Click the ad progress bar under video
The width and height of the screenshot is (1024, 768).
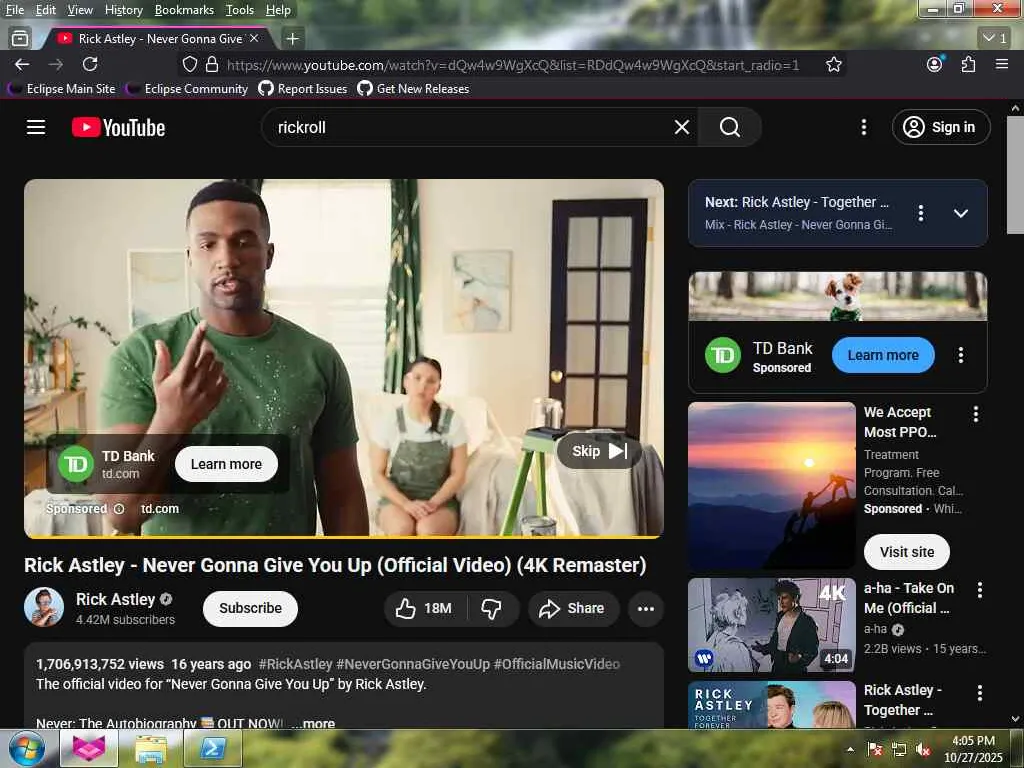(x=344, y=537)
